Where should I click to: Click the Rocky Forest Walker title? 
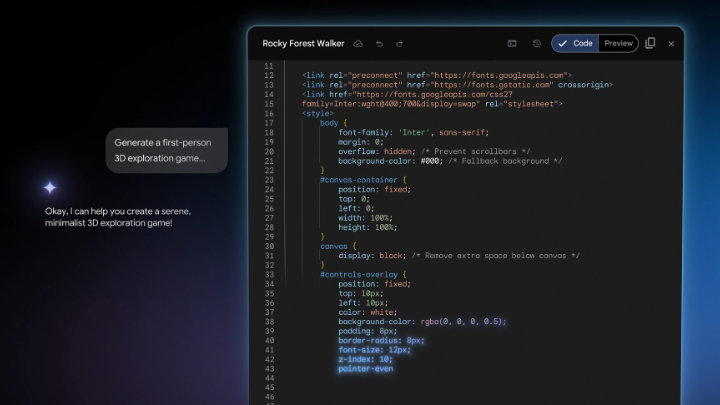pos(303,44)
